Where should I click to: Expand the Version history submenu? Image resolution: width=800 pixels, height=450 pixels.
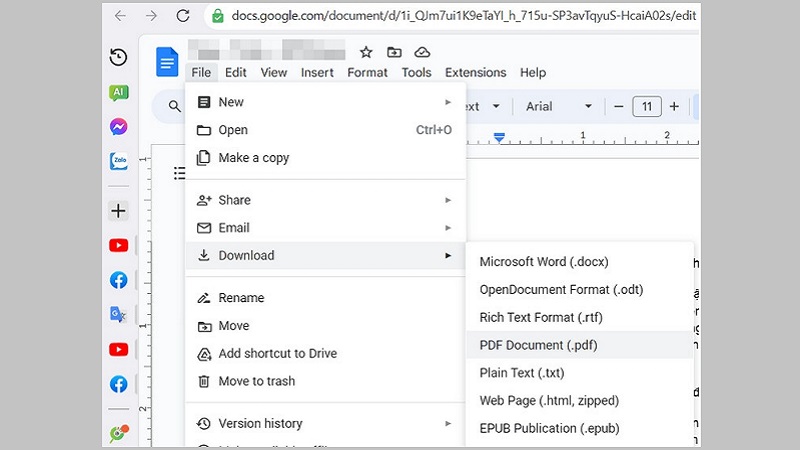click(326, 423)
